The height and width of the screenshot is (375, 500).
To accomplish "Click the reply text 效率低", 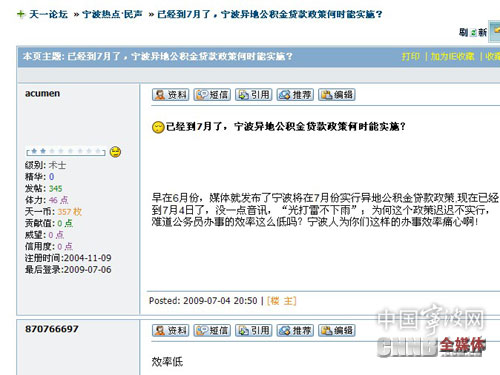I will point(167,362).
